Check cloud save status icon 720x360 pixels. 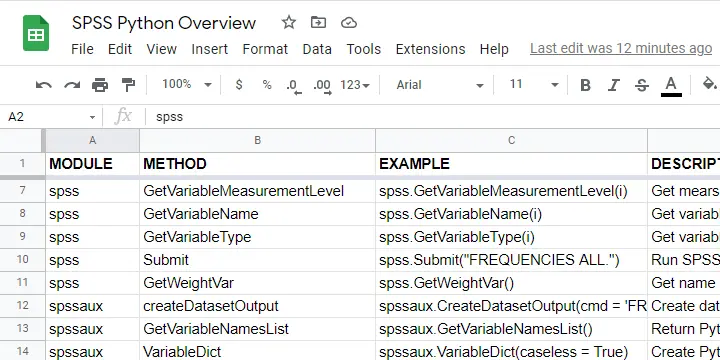(349, 22)
